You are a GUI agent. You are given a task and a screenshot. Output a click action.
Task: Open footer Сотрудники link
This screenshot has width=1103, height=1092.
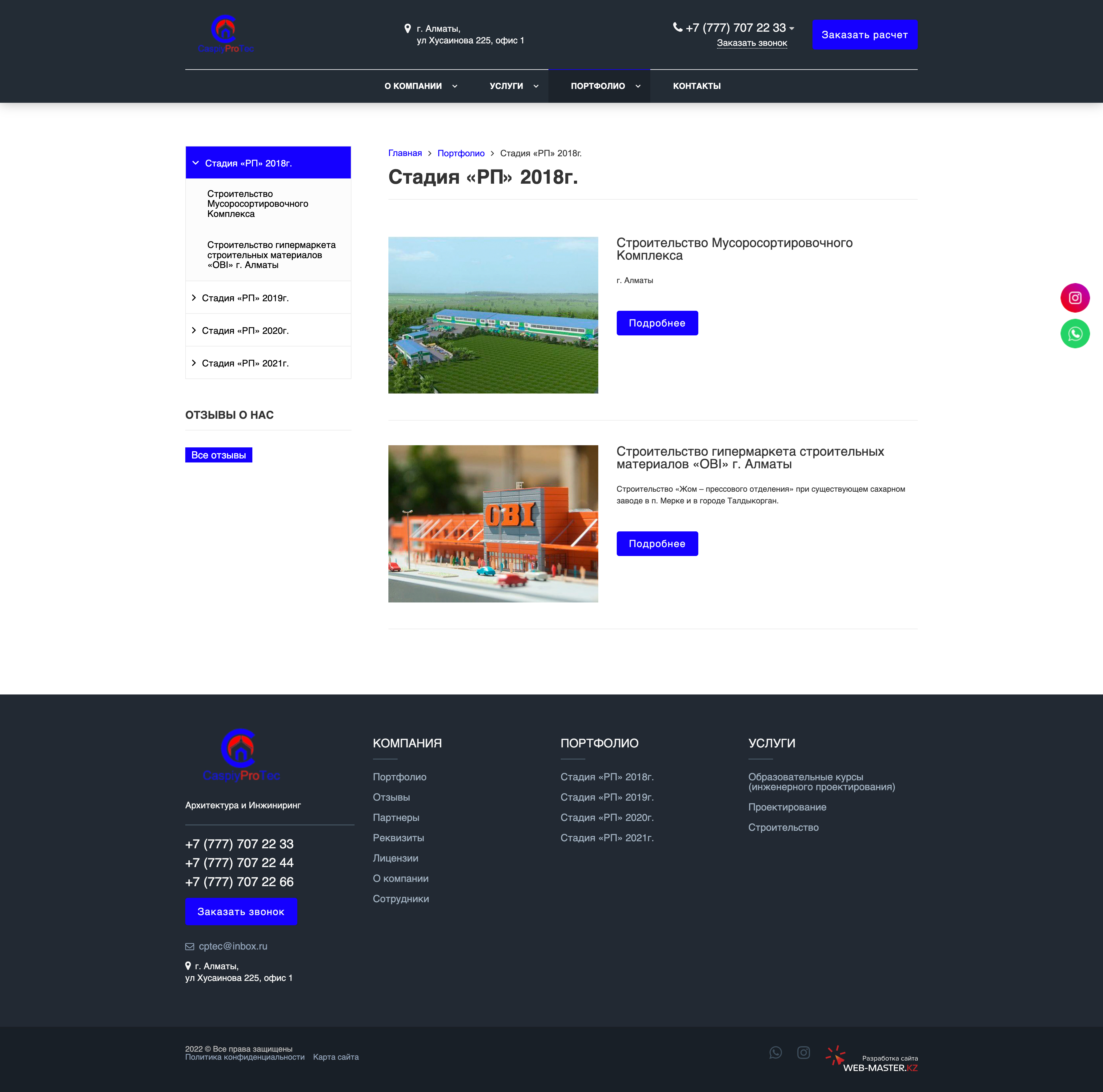[x=401, y=898]
